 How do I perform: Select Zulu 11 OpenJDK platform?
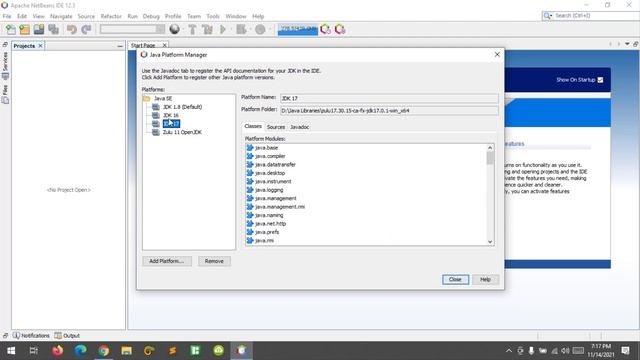[x=182, y=132]
